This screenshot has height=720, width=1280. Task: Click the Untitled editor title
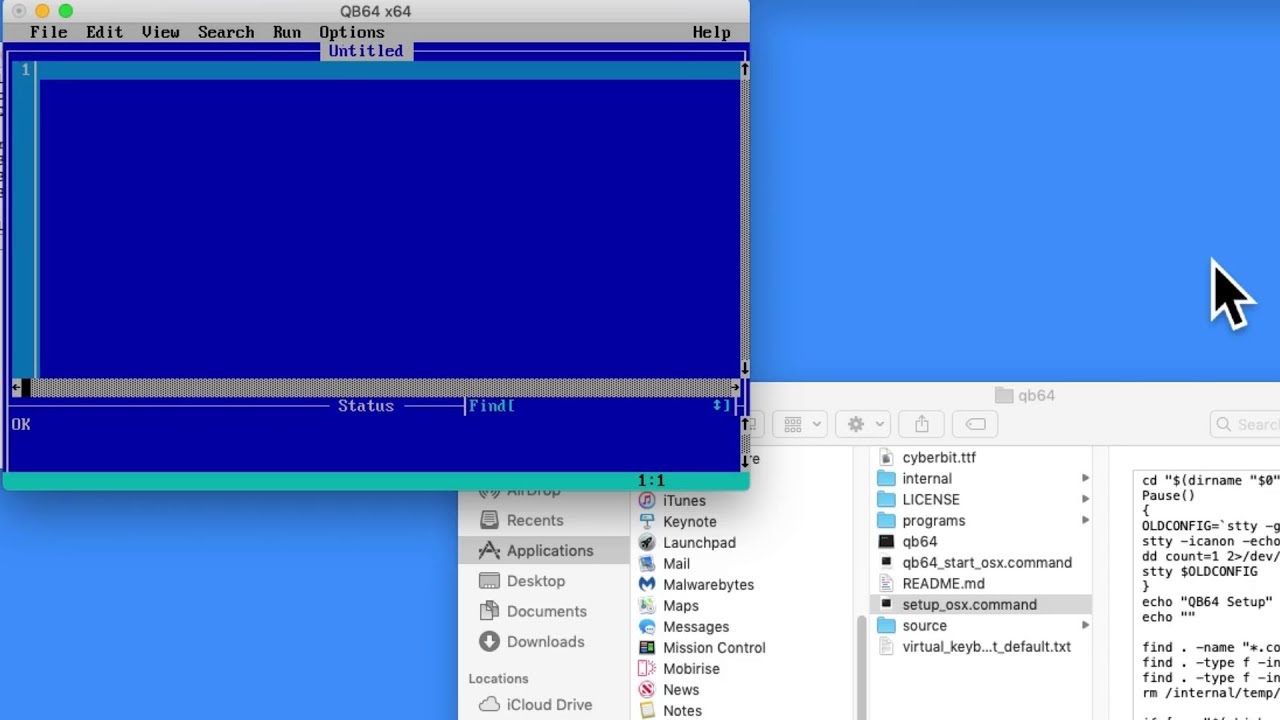point(366,51)
